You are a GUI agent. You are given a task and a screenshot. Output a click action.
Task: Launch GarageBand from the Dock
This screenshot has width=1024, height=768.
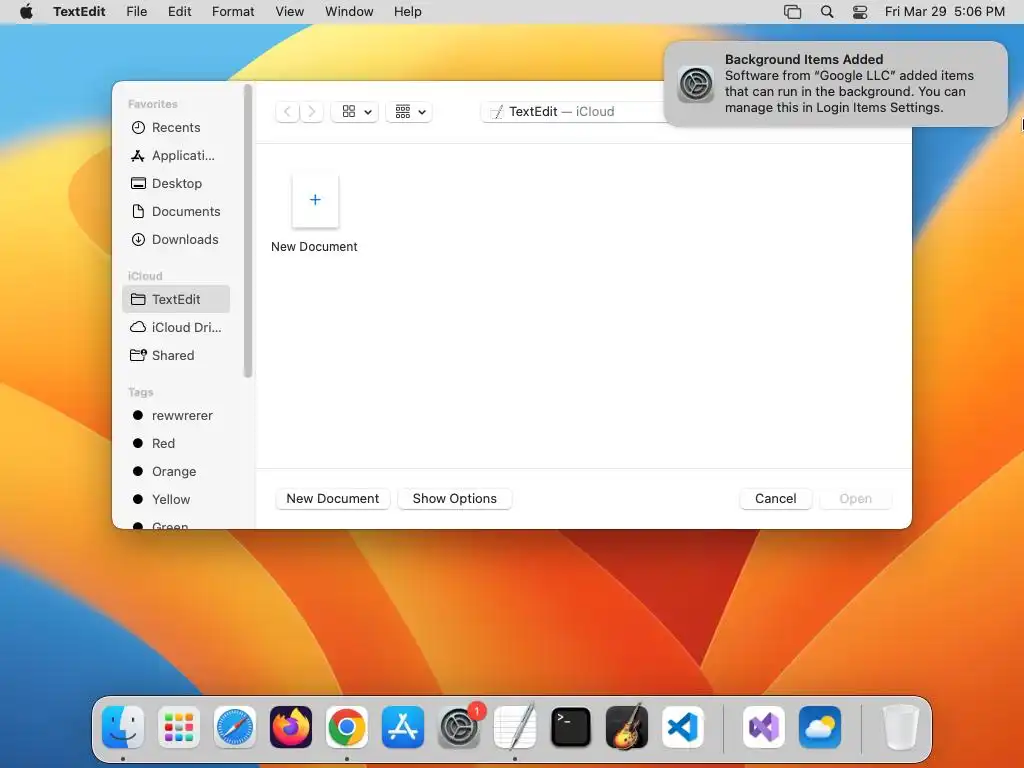click(627, 727)
